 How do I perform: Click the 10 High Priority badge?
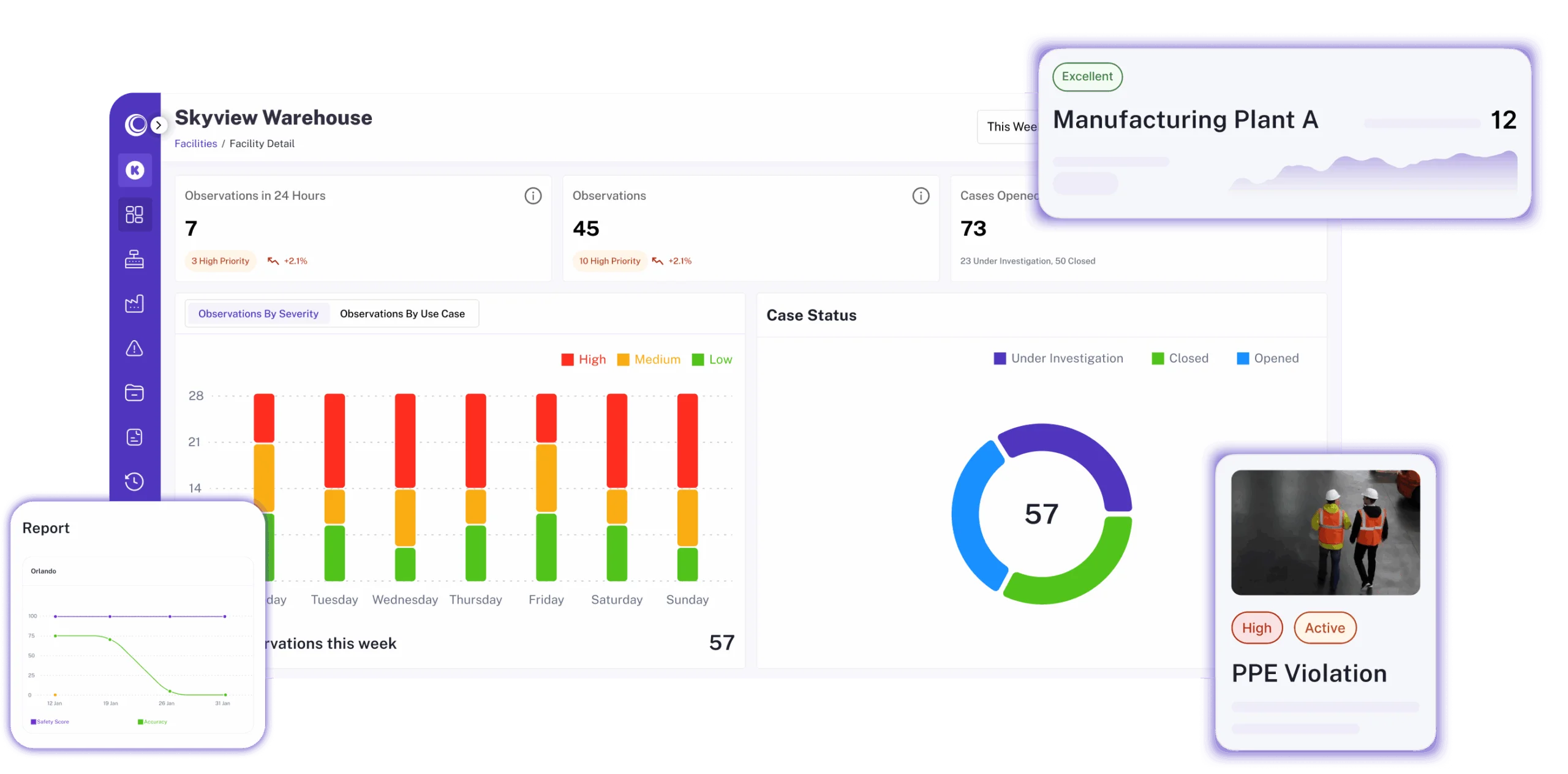pyautogui.click(x=609, y=261)
